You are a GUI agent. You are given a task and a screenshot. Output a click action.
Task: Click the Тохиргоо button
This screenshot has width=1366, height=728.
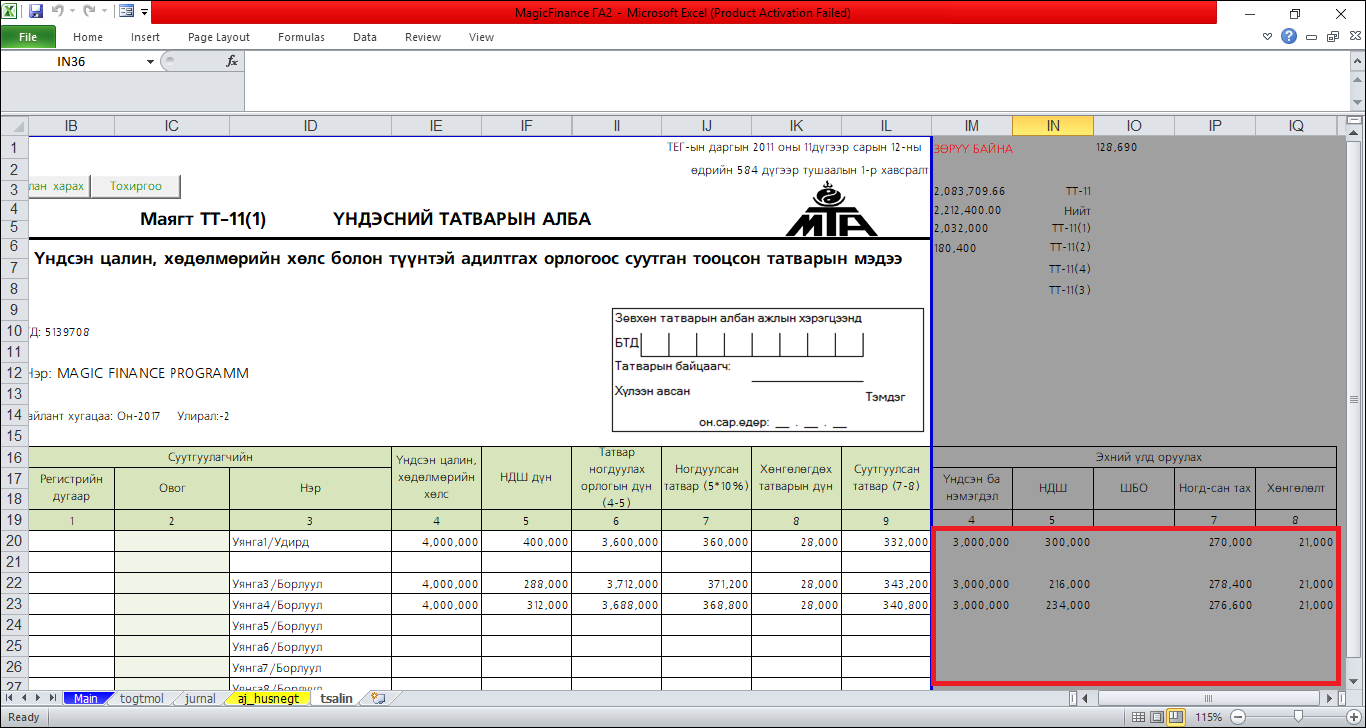click(x=136, y=186)
